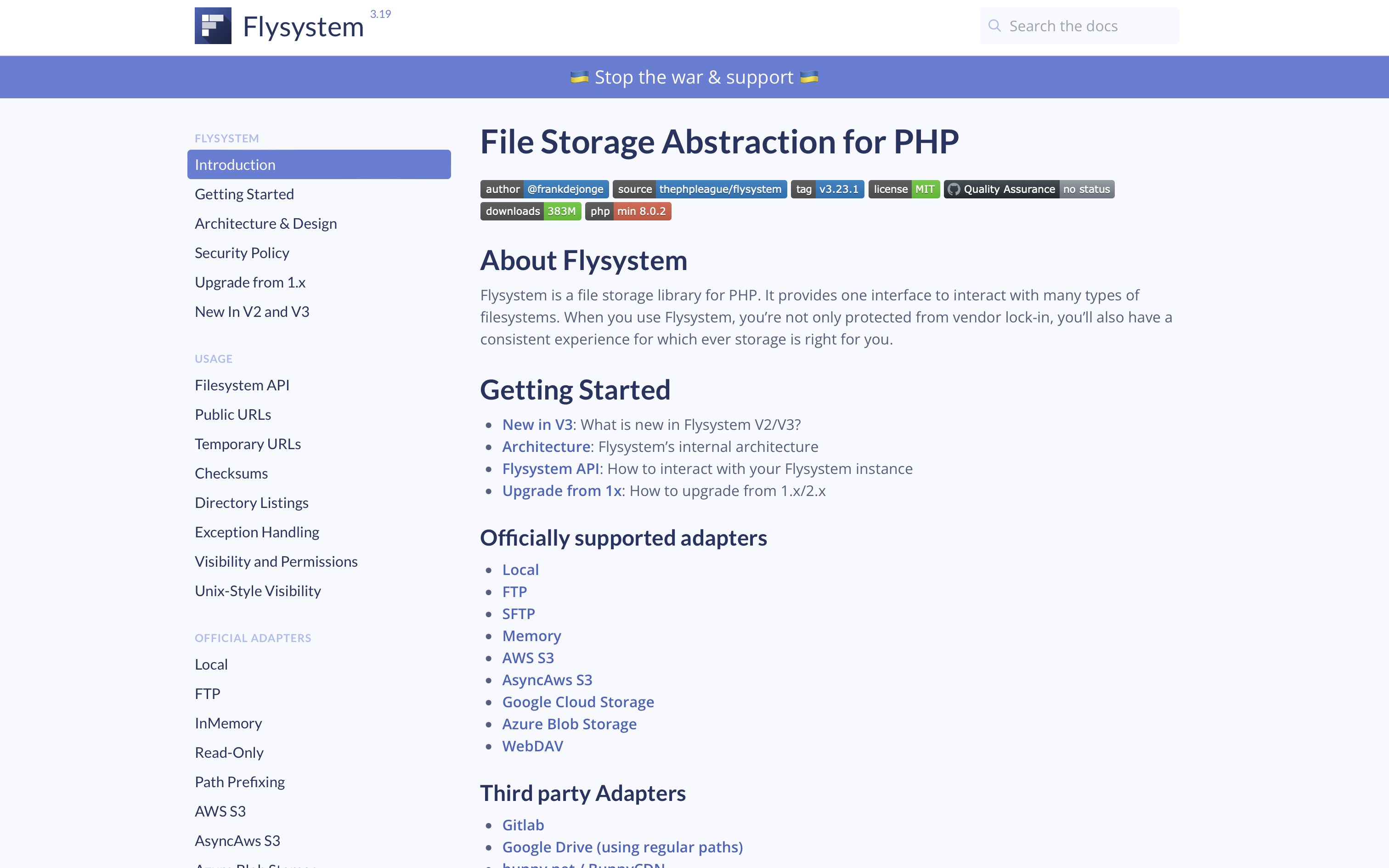This screenshot has height=868, width=1389.
Task: Open the AWS S3 adapter link
Action: coord(528,657)
